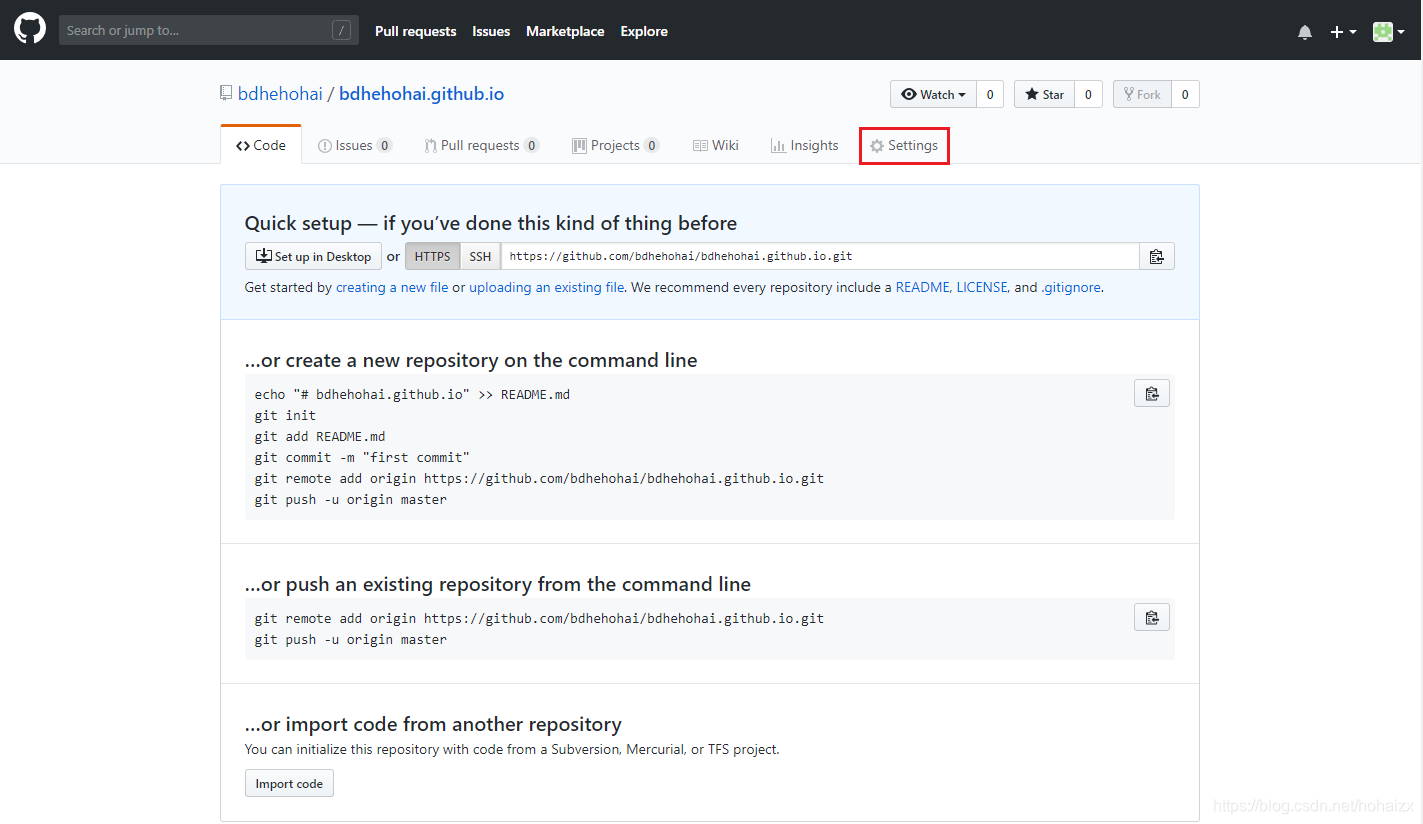Focus the Search or jump to field
This screenshot has width=1423, height=824.
209,30
